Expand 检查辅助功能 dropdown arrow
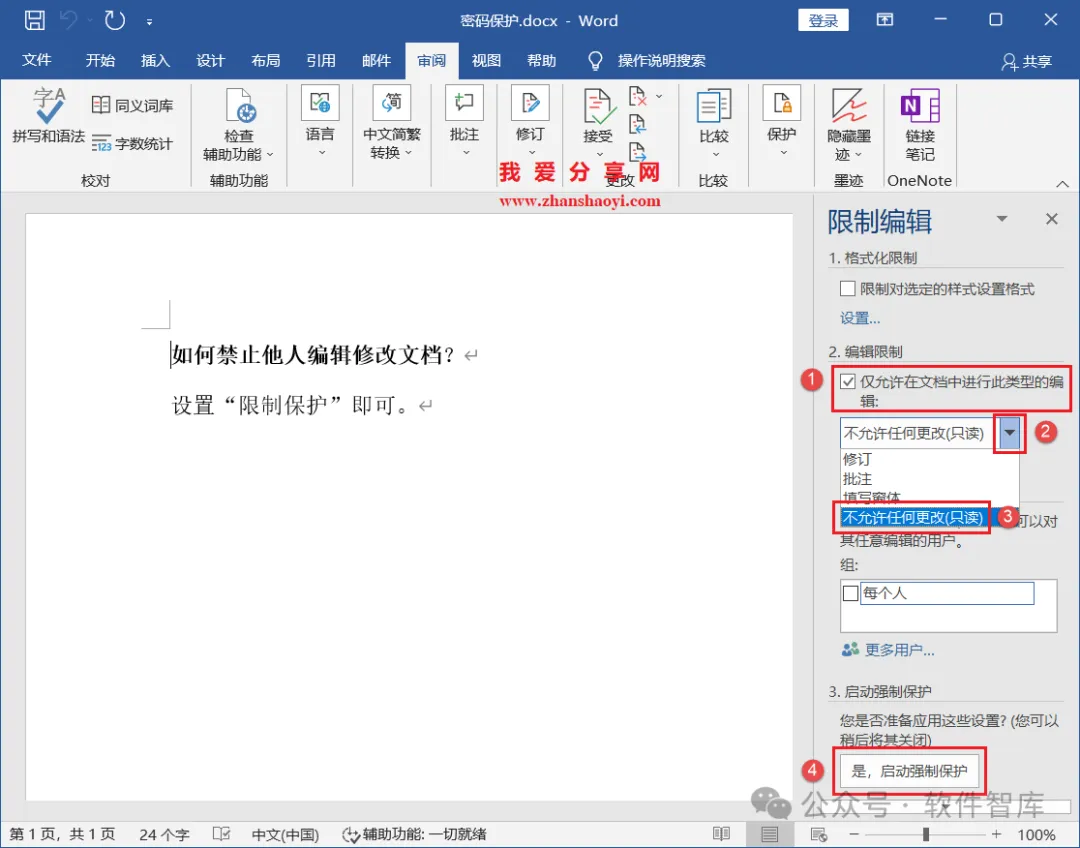 [269, 154]
